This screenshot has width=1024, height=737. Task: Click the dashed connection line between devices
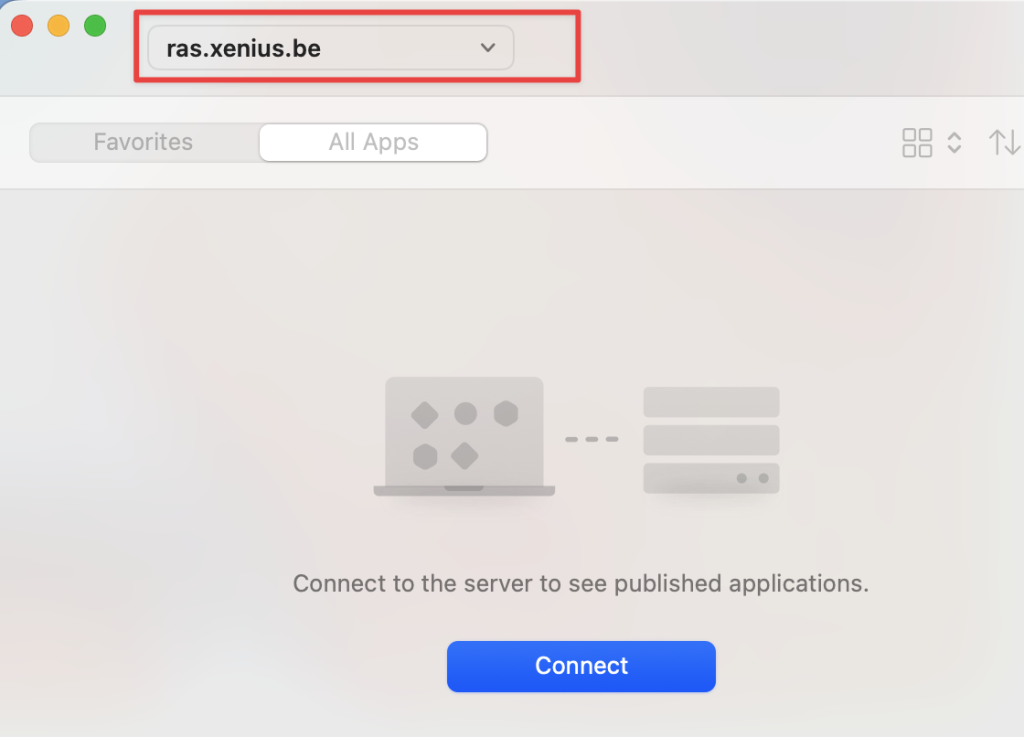tap(591, 439)
